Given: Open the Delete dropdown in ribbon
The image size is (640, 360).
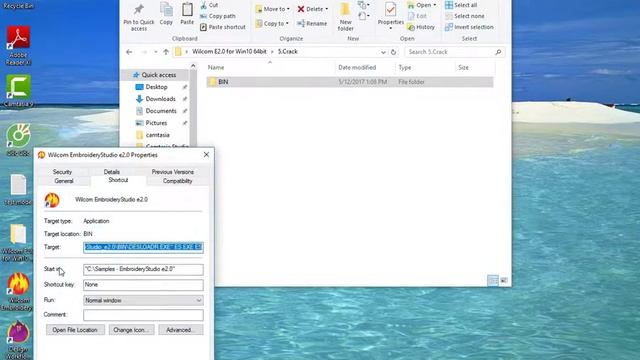Looking at the screenshot, I should [x=313, y=9].
